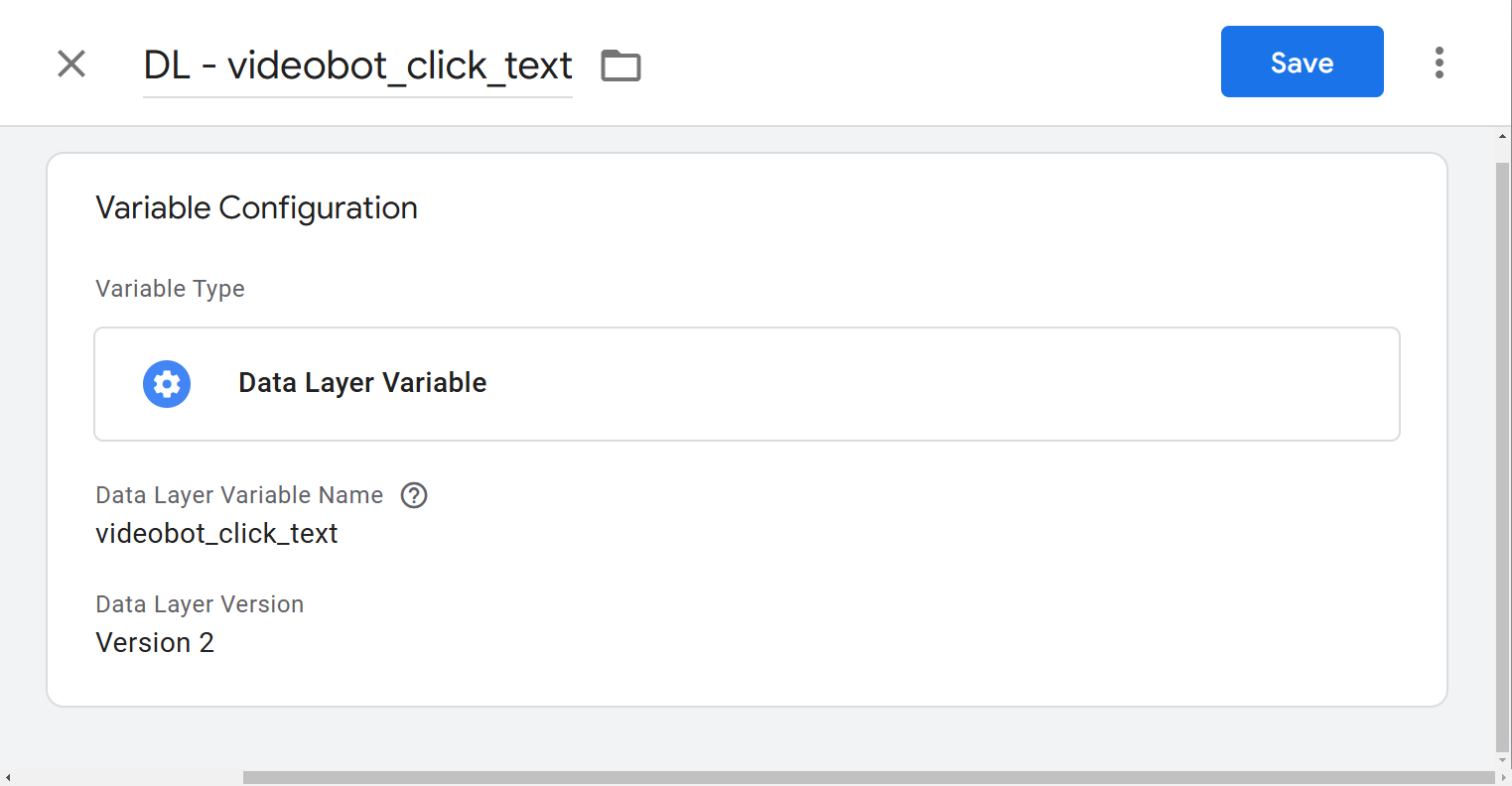Click the Data Layer Variable gear icon

(x=166, y=384)
